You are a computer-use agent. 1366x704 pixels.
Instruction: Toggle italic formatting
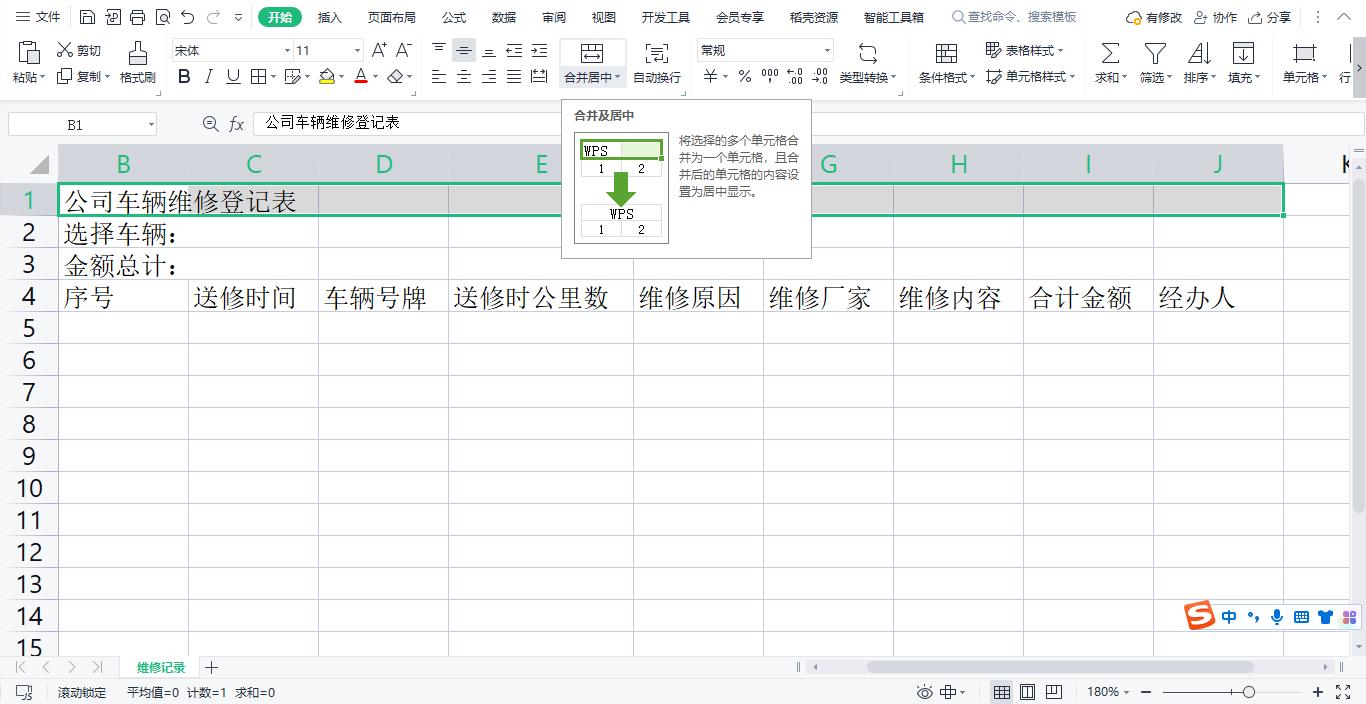pyautogui.click(x=208, y=76)
